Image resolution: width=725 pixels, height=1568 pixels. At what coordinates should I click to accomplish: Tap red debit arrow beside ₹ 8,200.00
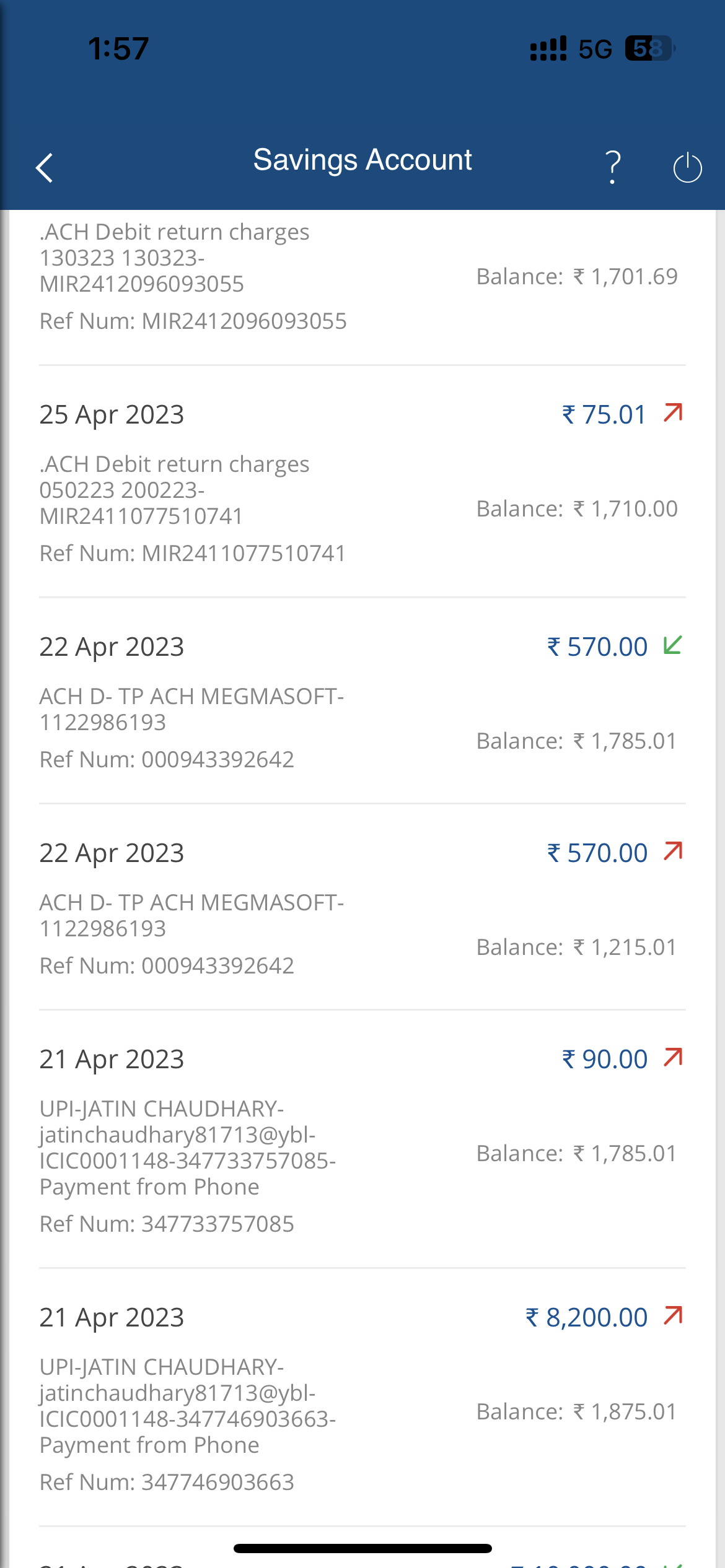[673, 1316]
